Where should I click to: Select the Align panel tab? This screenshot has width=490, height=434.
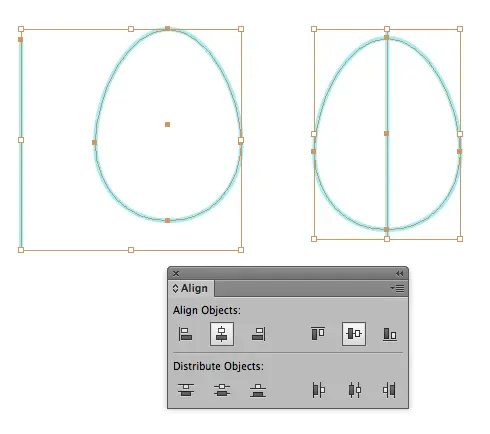tap(191, 288)
